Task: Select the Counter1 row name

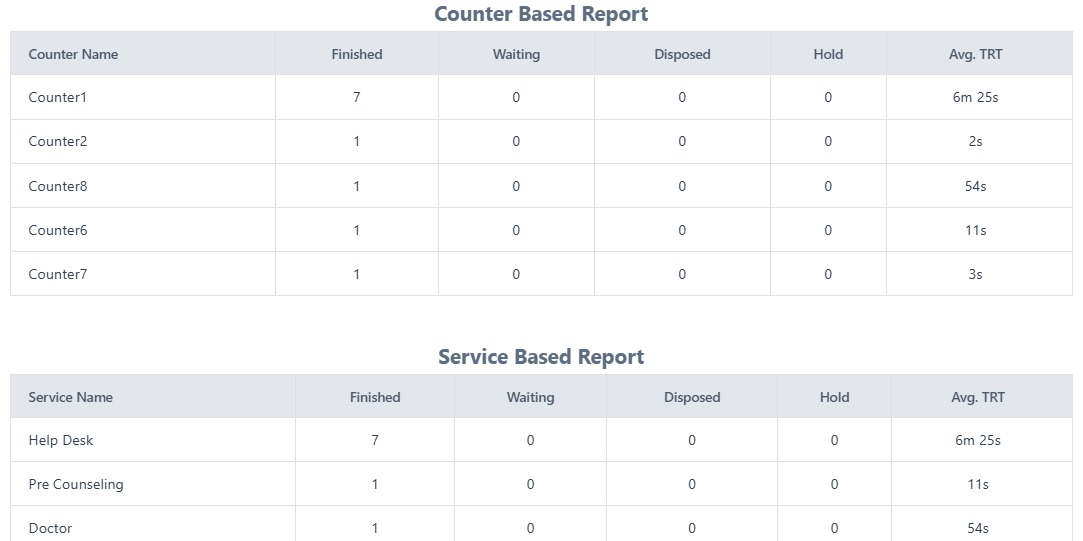Action: 58,97
